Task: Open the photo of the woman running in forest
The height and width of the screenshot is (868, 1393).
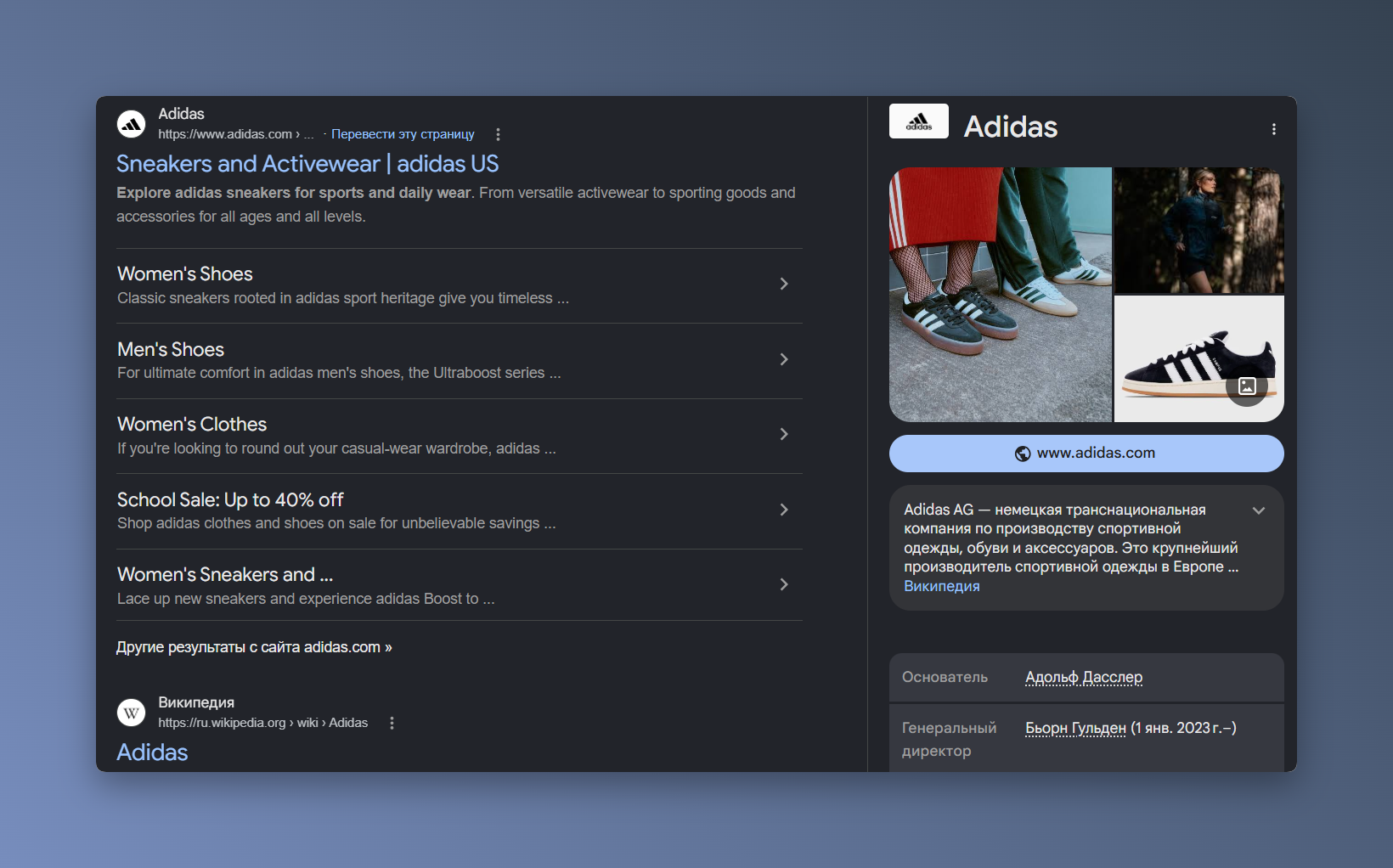Action: 1199,230
